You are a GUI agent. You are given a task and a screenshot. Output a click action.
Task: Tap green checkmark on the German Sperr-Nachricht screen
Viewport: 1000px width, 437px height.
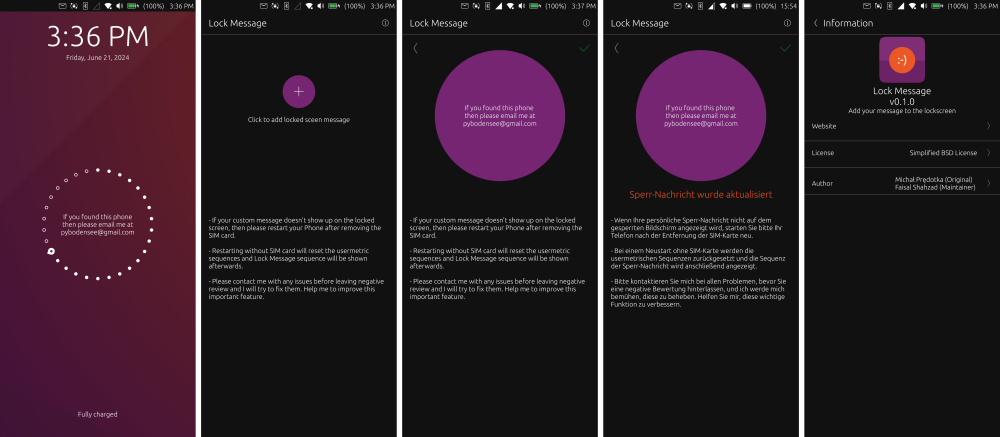[785, 48]
